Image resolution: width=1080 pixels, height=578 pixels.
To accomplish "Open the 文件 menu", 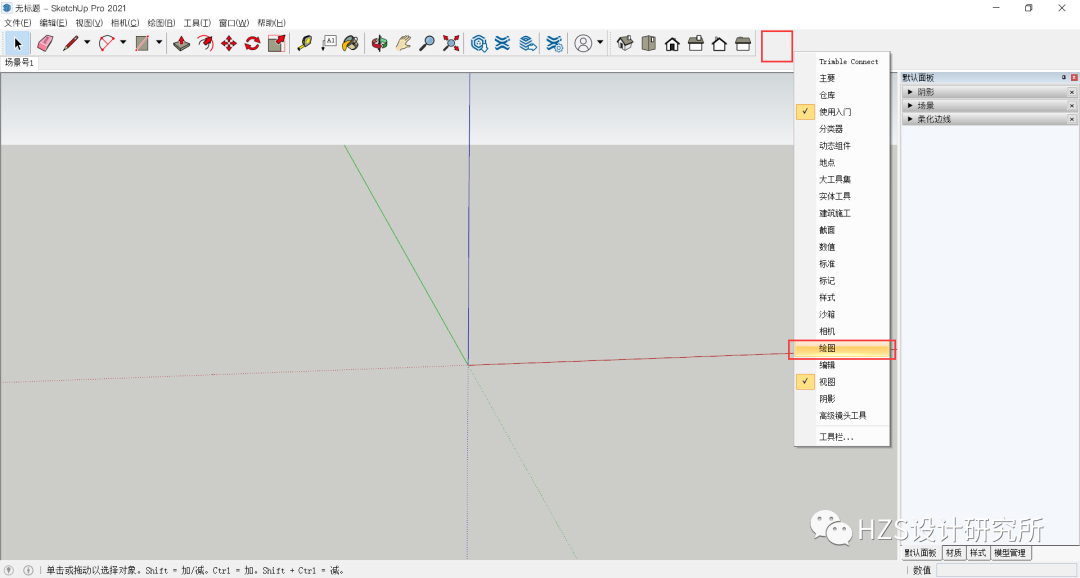I will (17, 22).
